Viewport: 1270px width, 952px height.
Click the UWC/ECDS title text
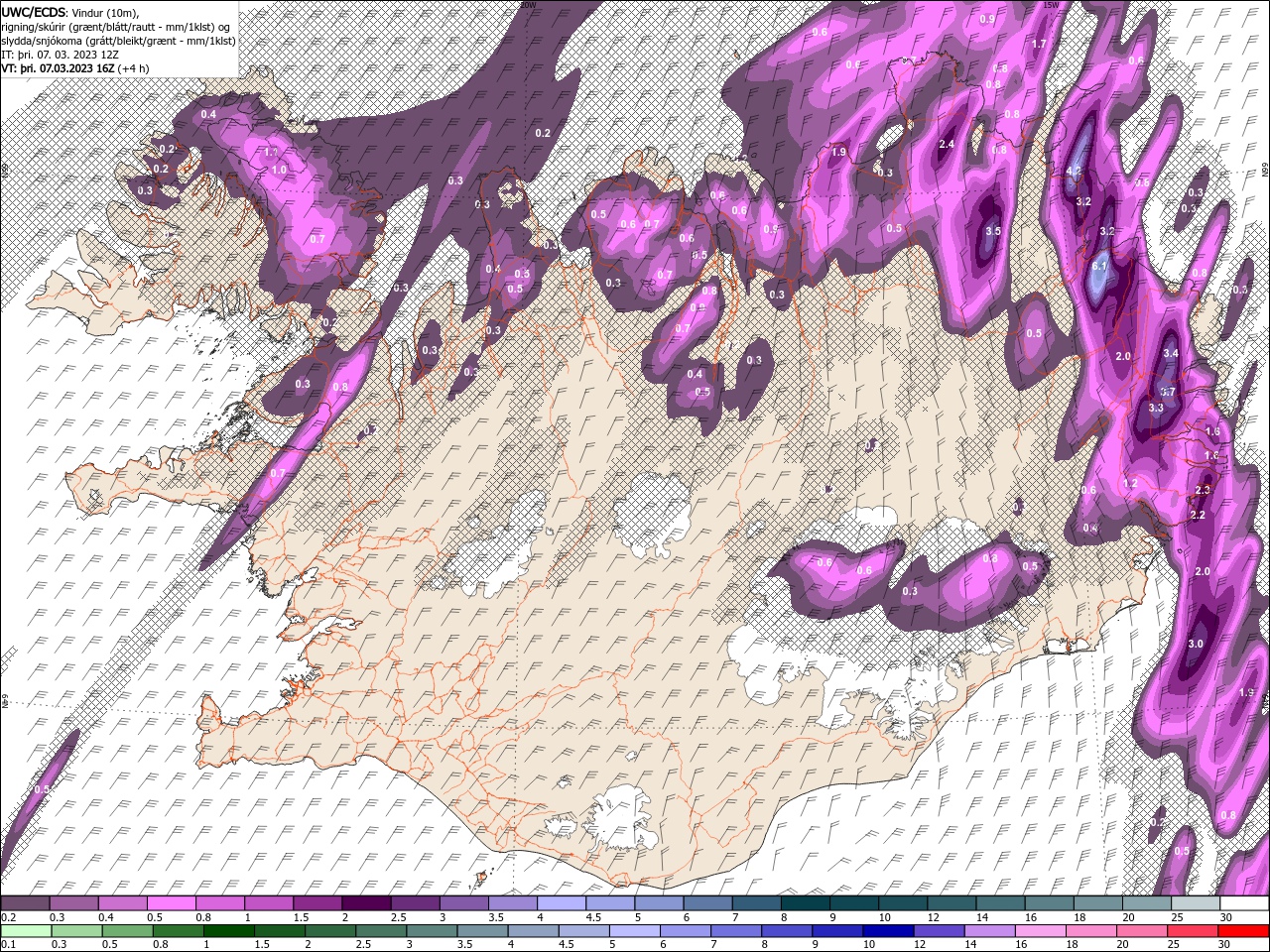pyautogui.click(x=33, y=12)
